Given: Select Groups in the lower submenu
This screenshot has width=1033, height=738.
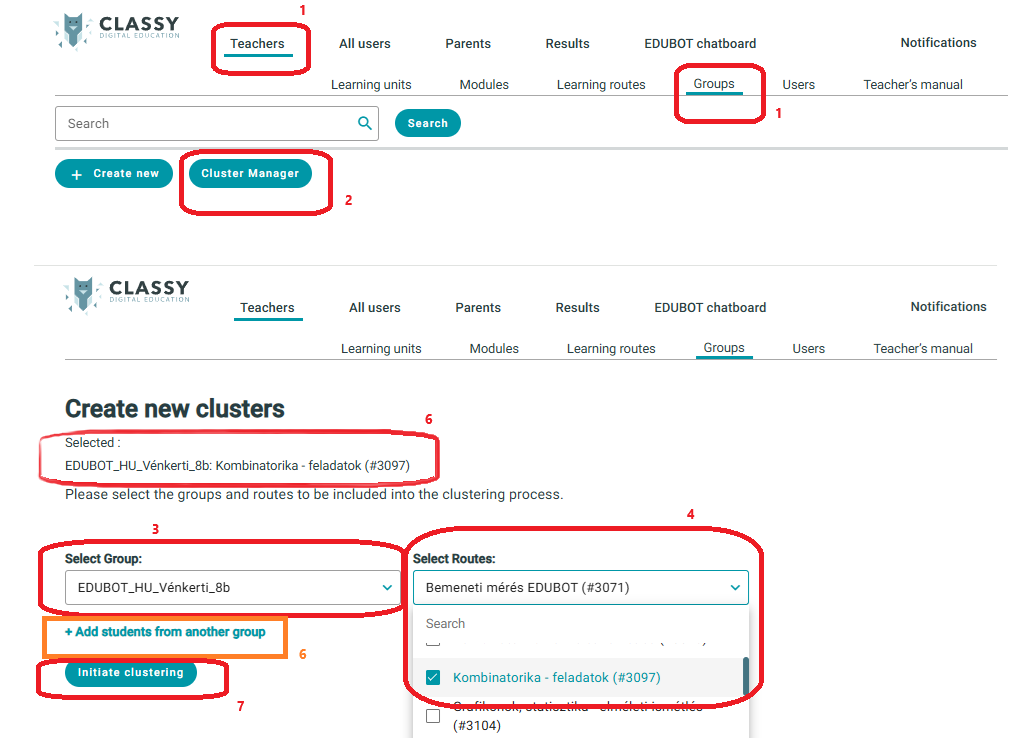Looking at the screenshot, I should 723,348.
